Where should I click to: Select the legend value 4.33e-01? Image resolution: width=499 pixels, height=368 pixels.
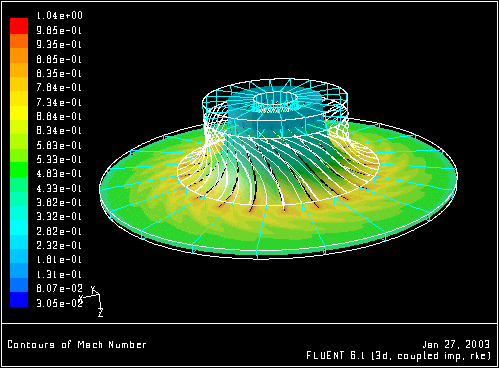coord(59,188)
